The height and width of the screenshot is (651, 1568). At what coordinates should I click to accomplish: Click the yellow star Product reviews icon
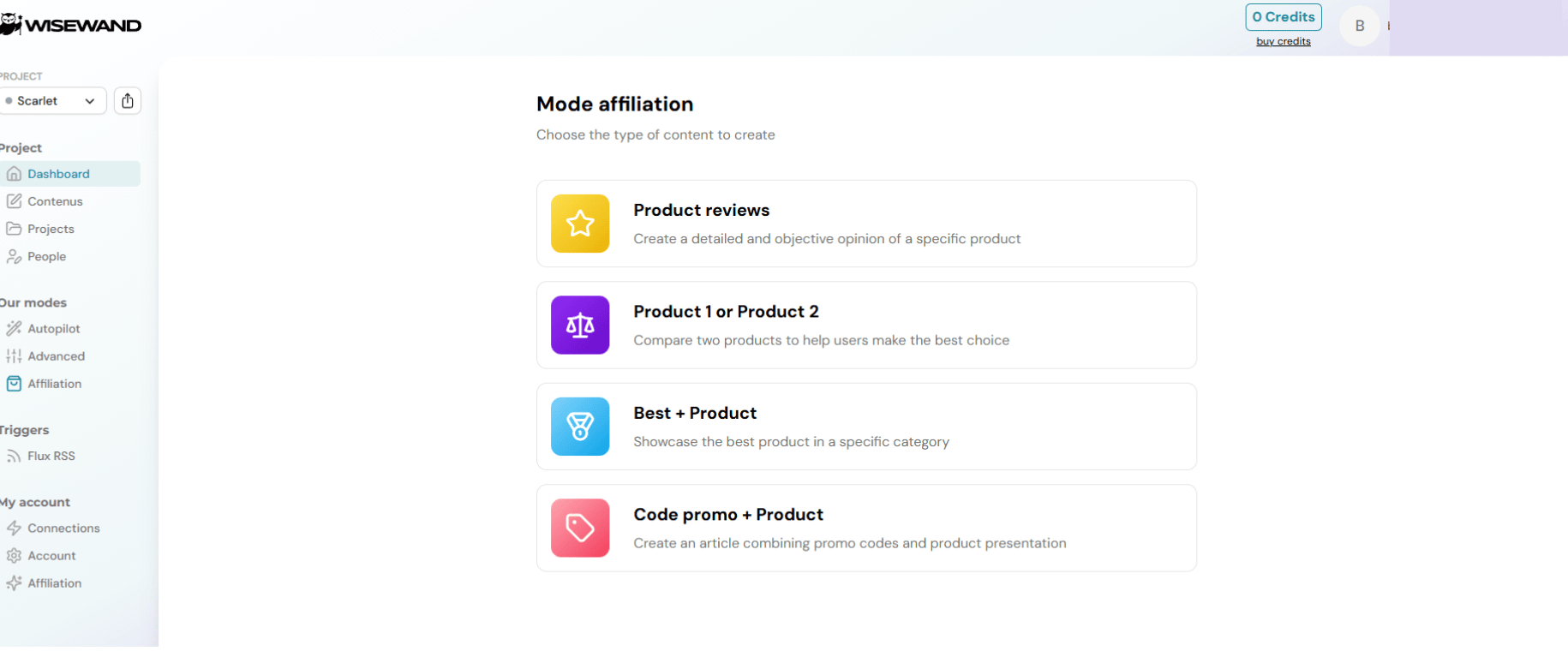[580, 224]
